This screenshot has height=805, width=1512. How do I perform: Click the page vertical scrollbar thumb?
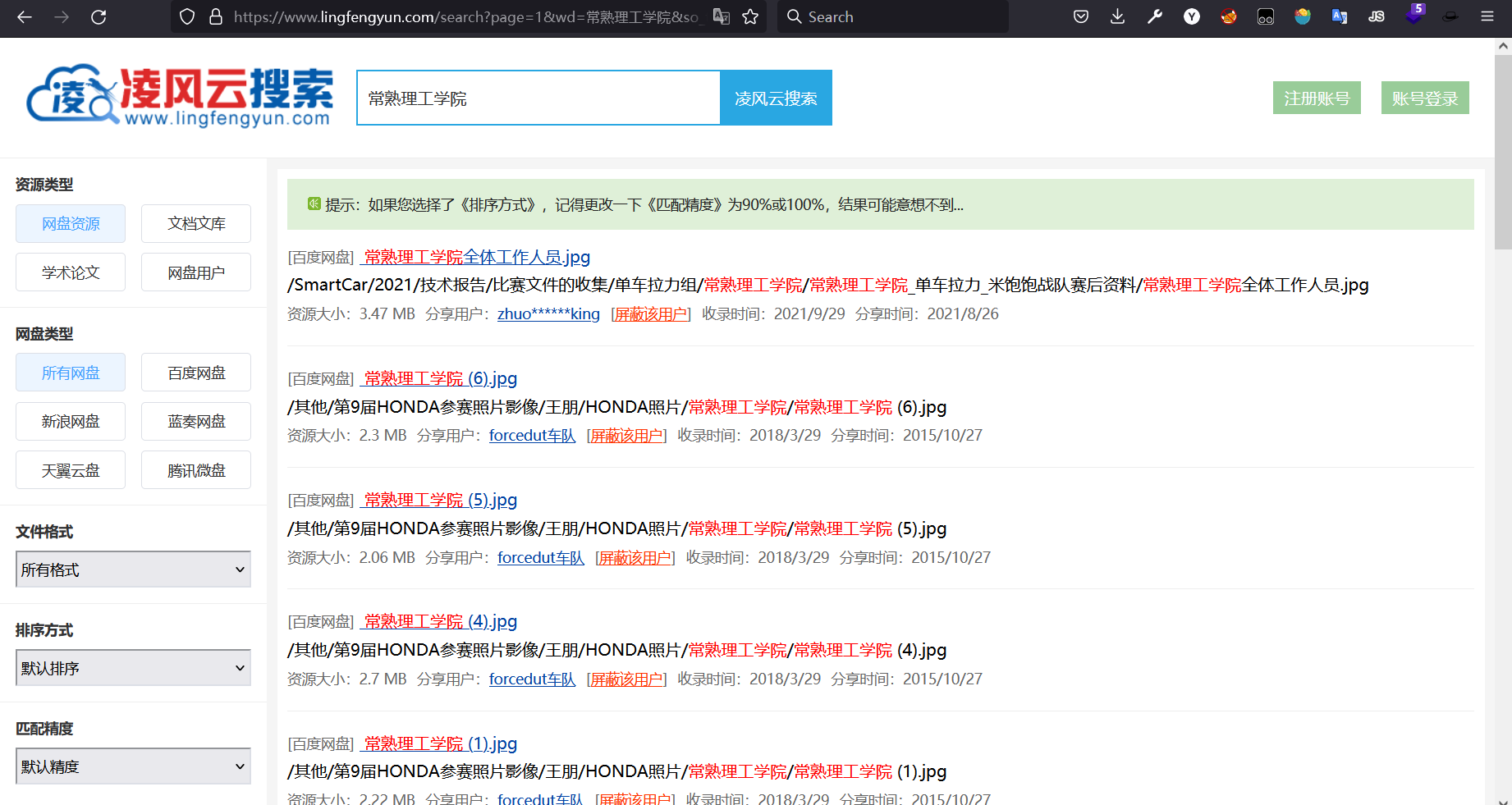tap(1503, 152)
